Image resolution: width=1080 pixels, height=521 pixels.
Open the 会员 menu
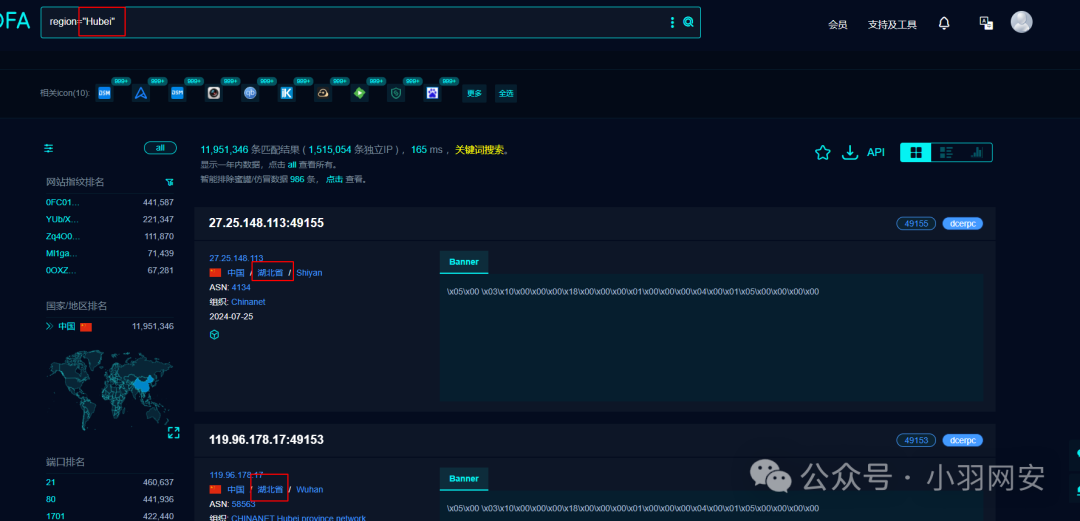click(838, 25)
